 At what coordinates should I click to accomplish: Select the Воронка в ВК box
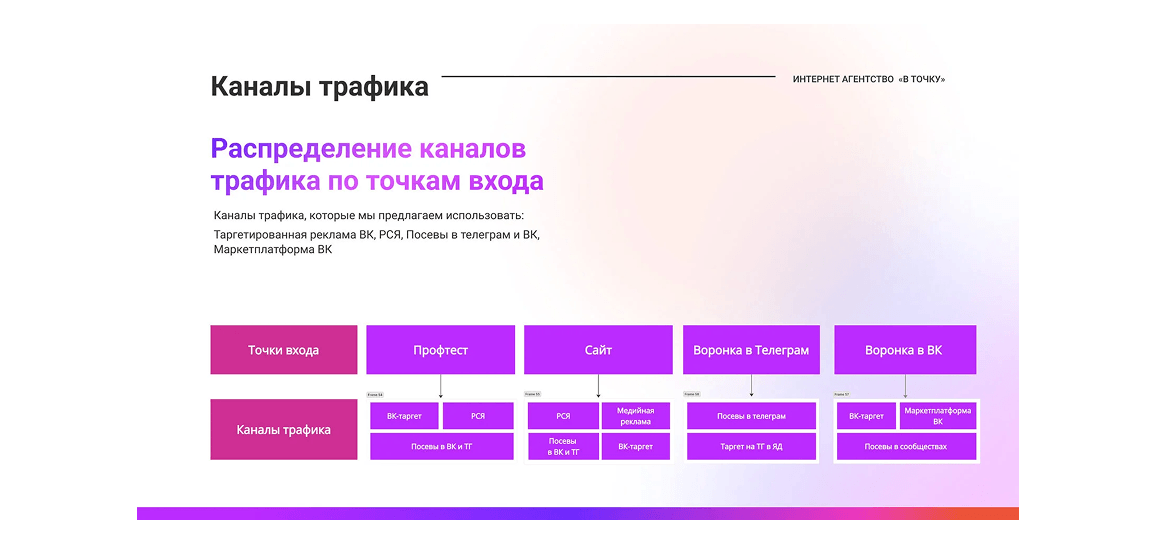click(x=905, y=350)
